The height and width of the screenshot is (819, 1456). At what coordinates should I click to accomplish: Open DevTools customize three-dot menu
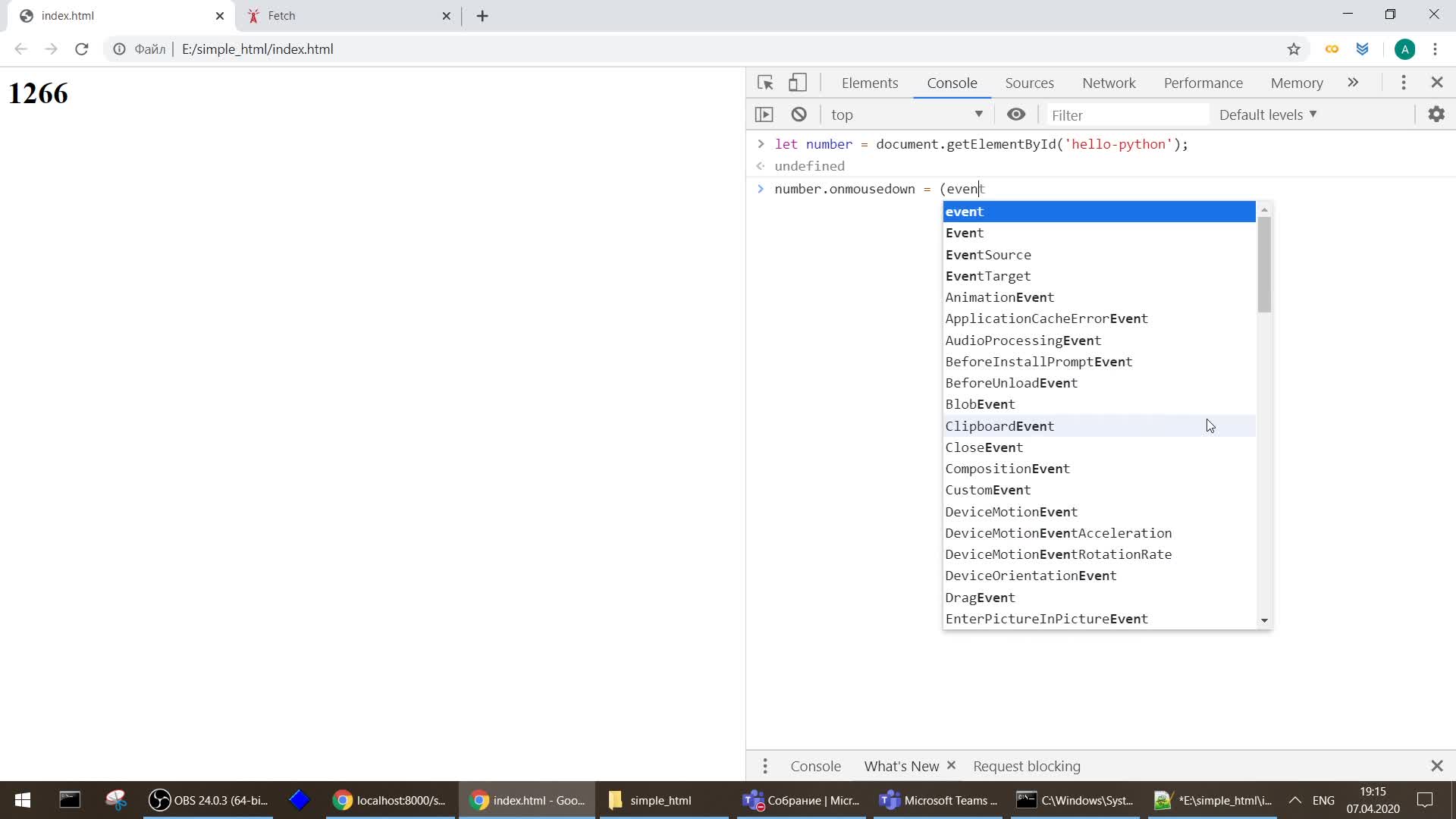tap(1404, 83)
